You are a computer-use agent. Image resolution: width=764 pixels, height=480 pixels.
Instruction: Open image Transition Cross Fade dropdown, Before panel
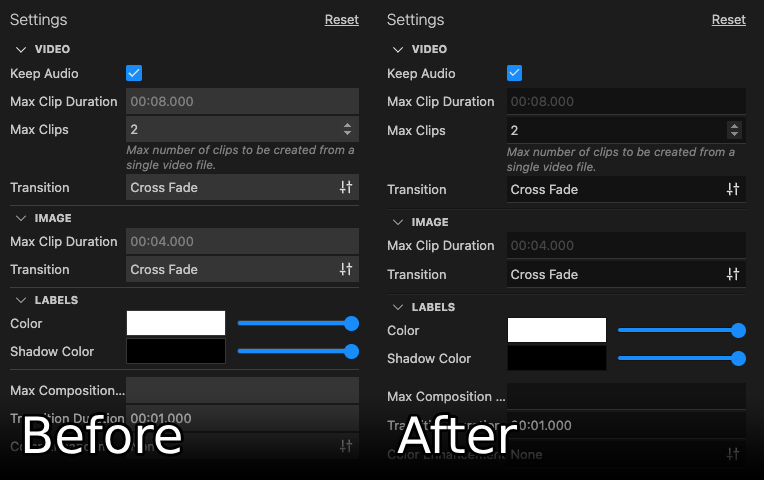(243, 269)
